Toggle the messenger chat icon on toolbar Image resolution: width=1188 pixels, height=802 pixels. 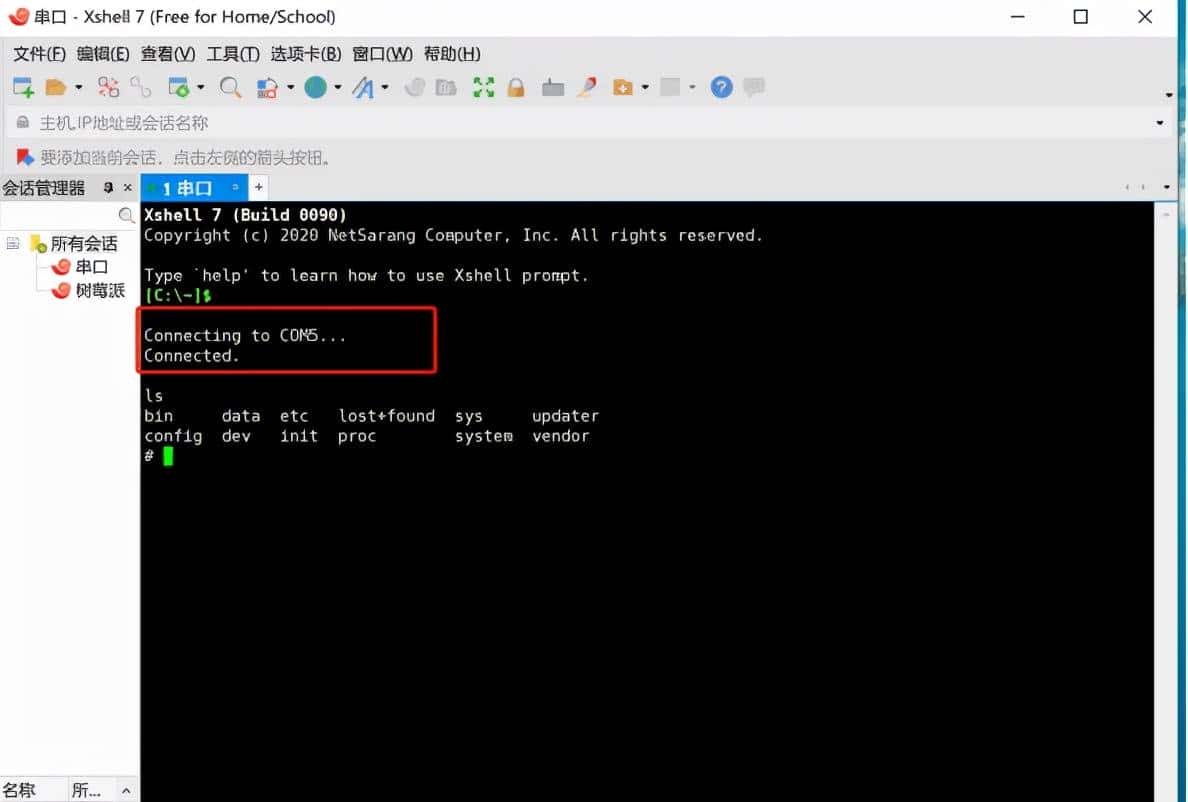tap(753, 88)
